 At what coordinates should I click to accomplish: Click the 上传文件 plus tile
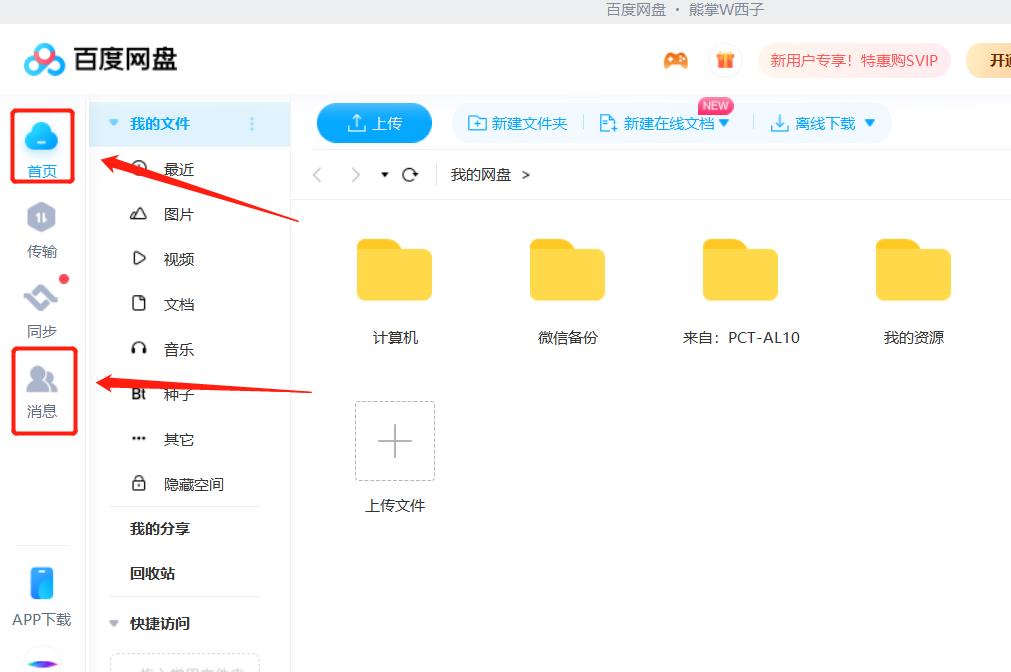point(395,441)
